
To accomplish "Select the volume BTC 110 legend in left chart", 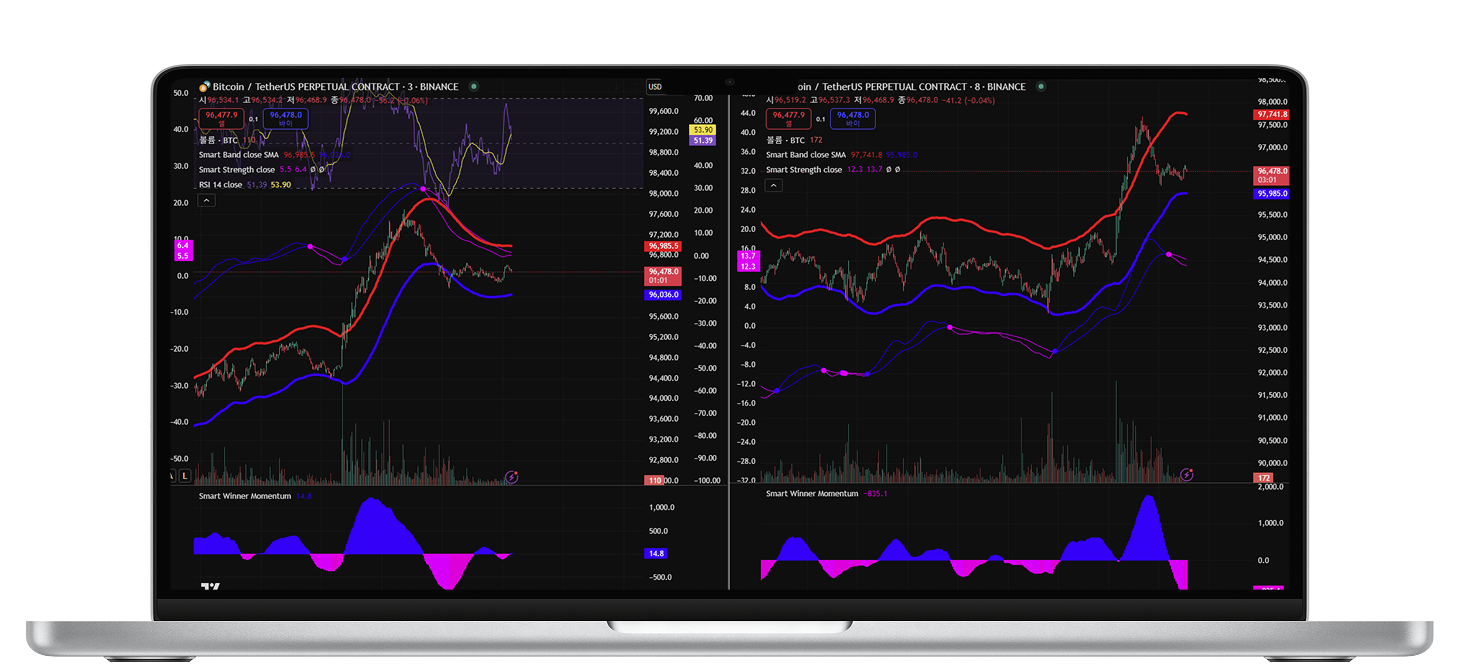I will coord(227,141).
